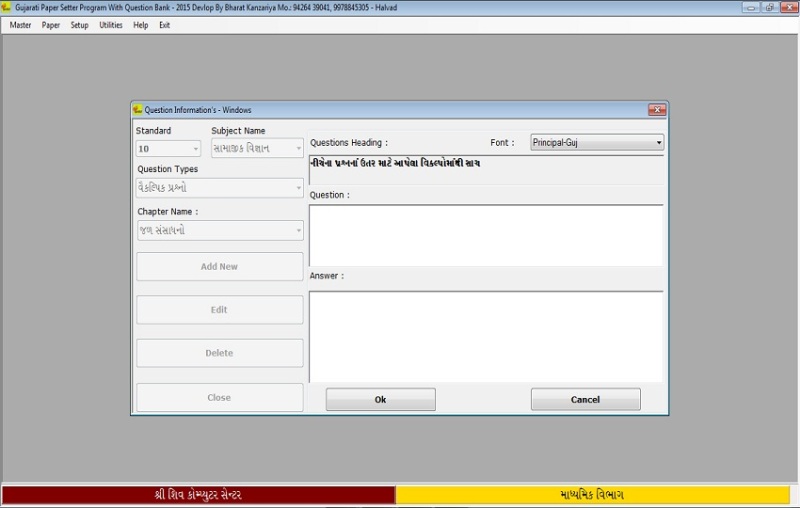
Task: Click the Cancel button
Action: click(x=585, y=399)
